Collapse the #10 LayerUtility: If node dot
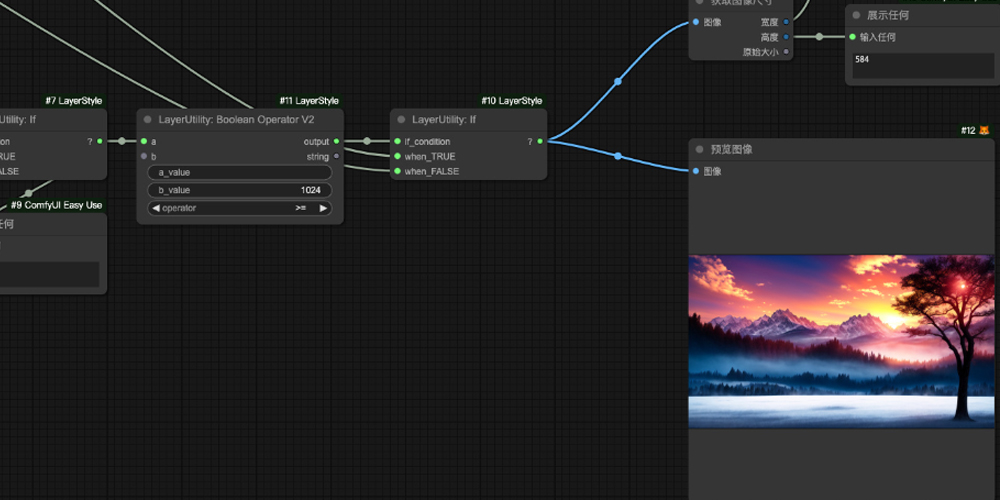 [401, 119]
